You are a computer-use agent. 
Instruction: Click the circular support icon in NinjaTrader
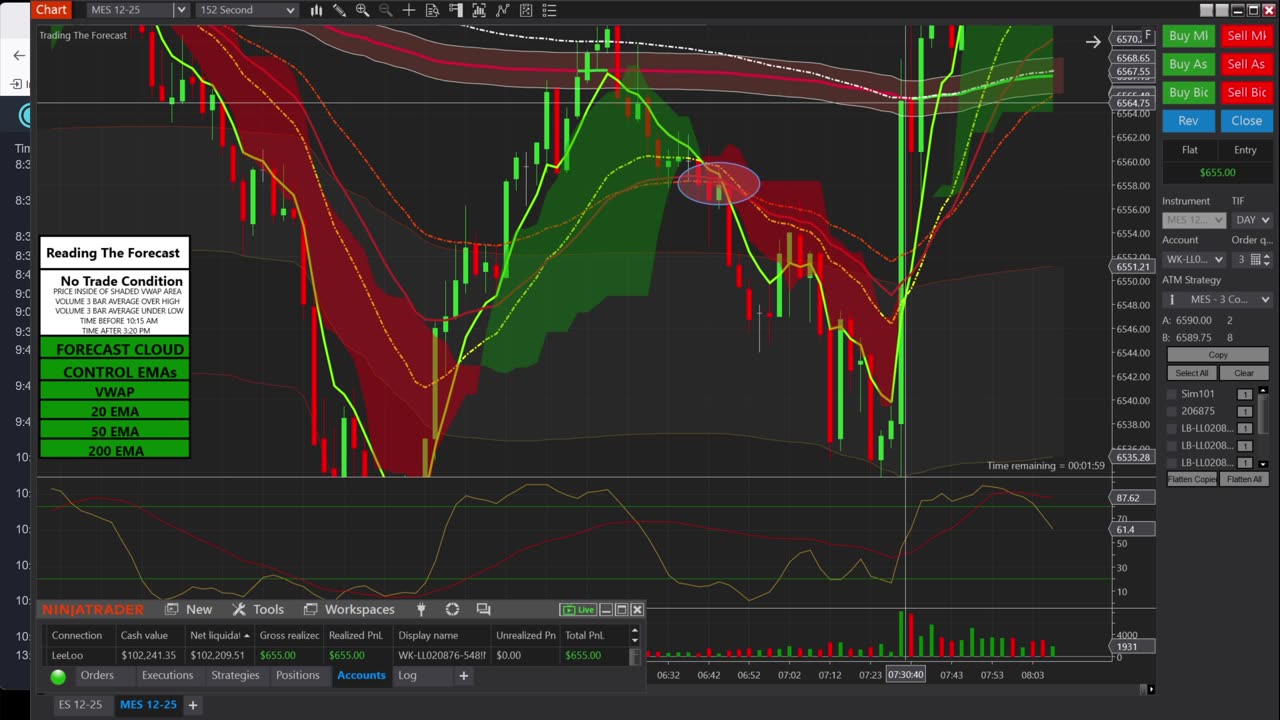pyautogui.click(x=452, y=609)
